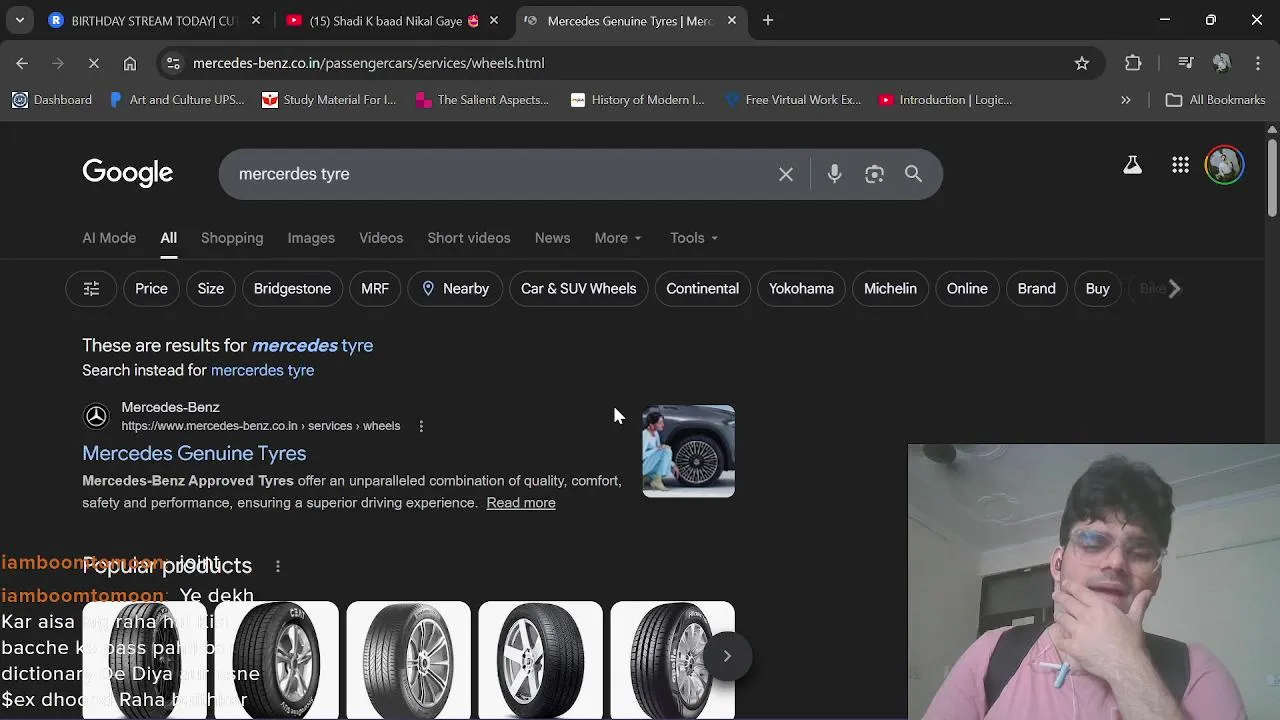
Task: Switch to Short videos results
Action: coord(469,238)
